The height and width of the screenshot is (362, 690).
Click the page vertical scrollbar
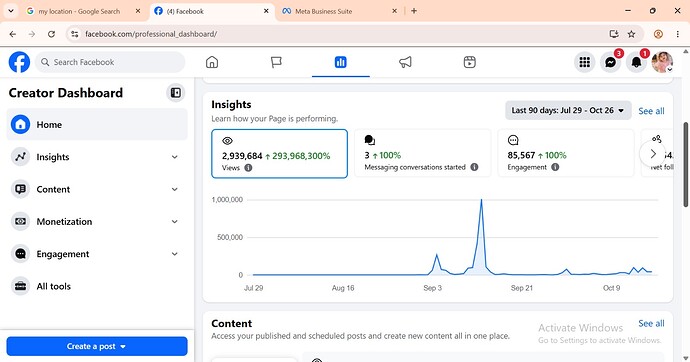coord(686,165)
